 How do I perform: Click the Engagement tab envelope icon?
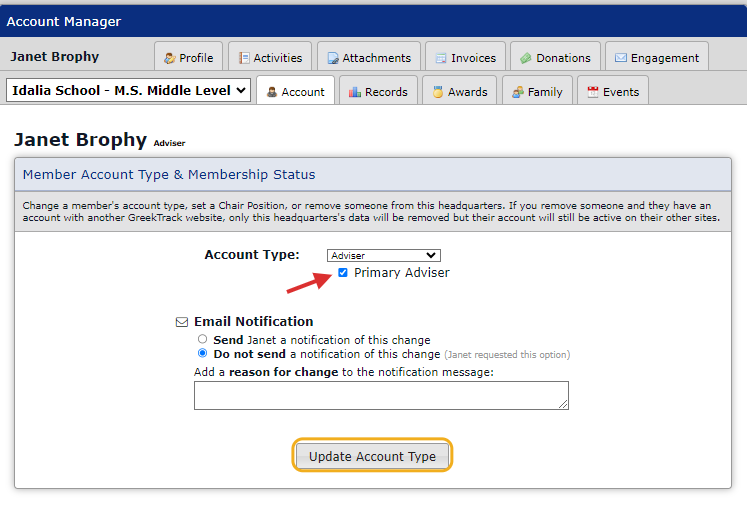(621, 58)
